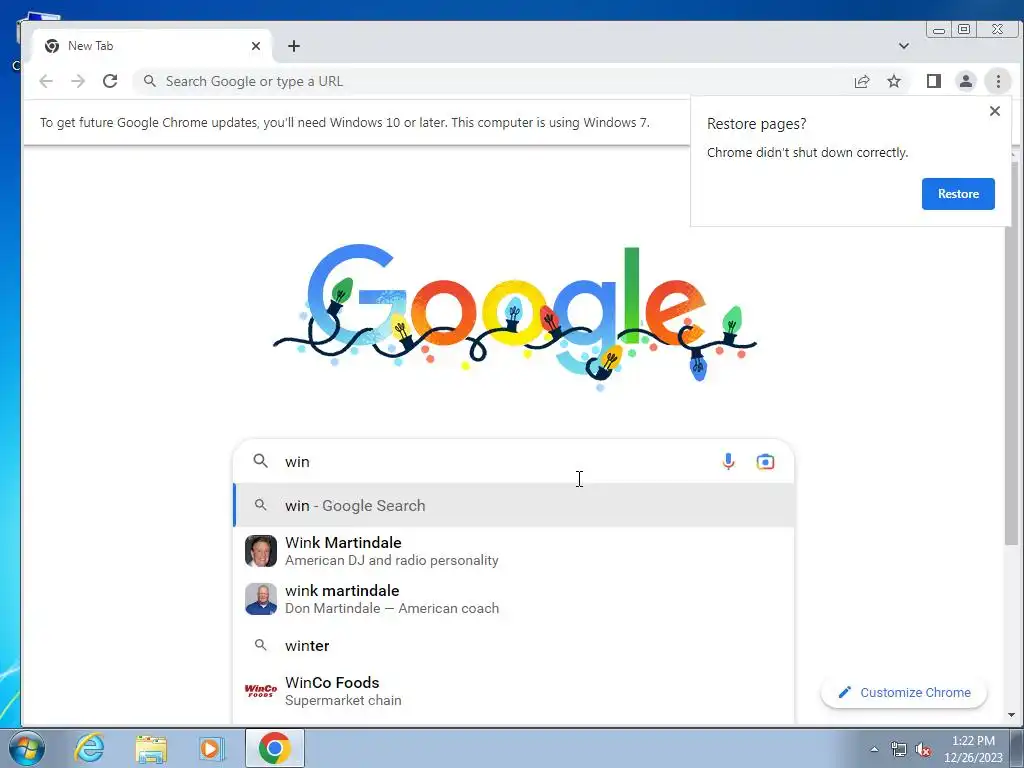Screen dimensions: 1024x768
Task: Open Windows Explorer folder taskbar icon
Action: (x=151, y=748)
